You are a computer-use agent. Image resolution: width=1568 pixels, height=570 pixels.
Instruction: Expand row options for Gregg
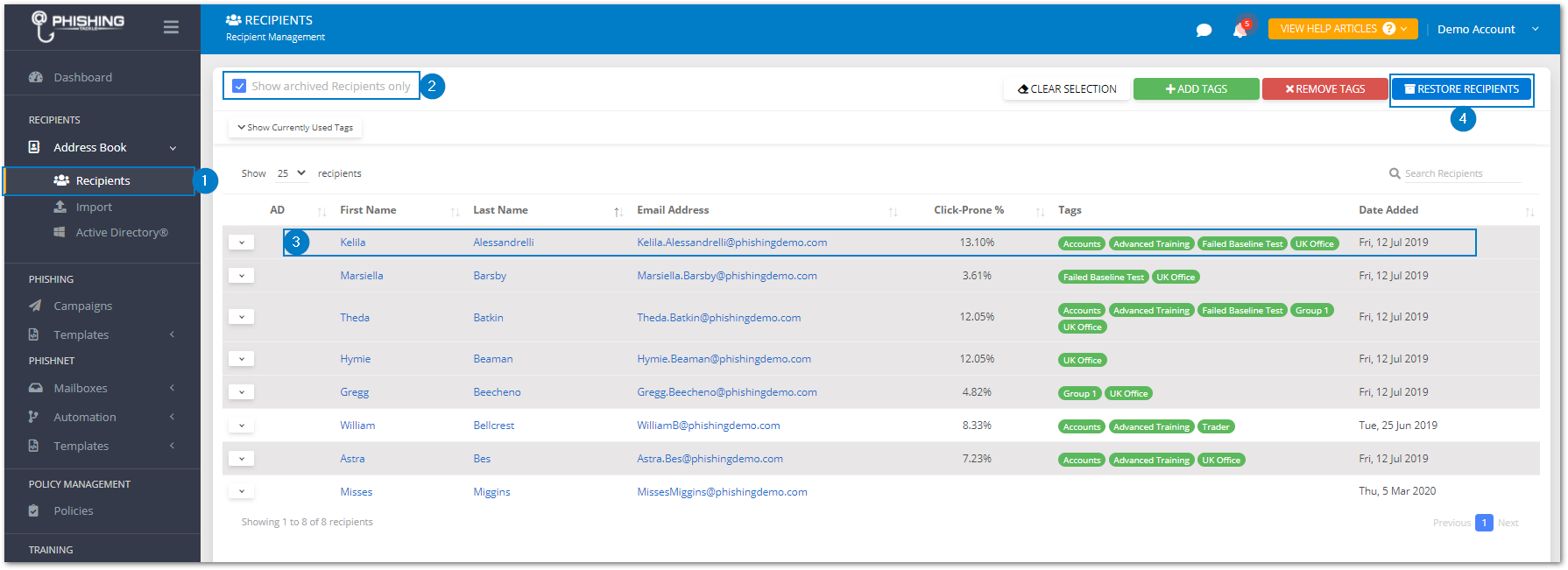(x=242, y=392)
